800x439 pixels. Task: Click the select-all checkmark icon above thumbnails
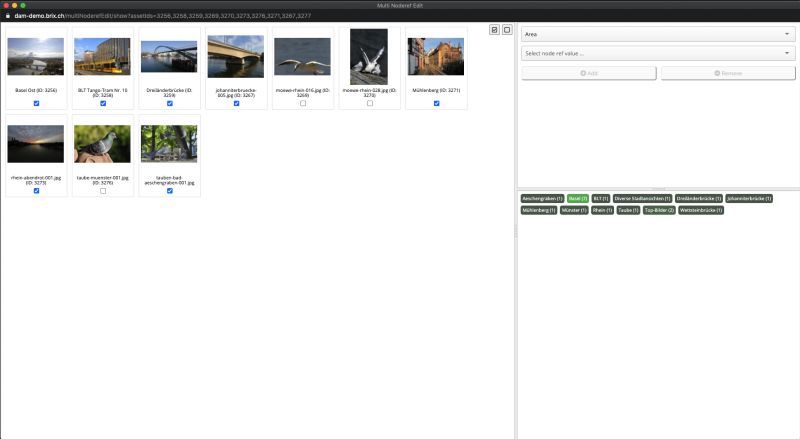point(494,30)
